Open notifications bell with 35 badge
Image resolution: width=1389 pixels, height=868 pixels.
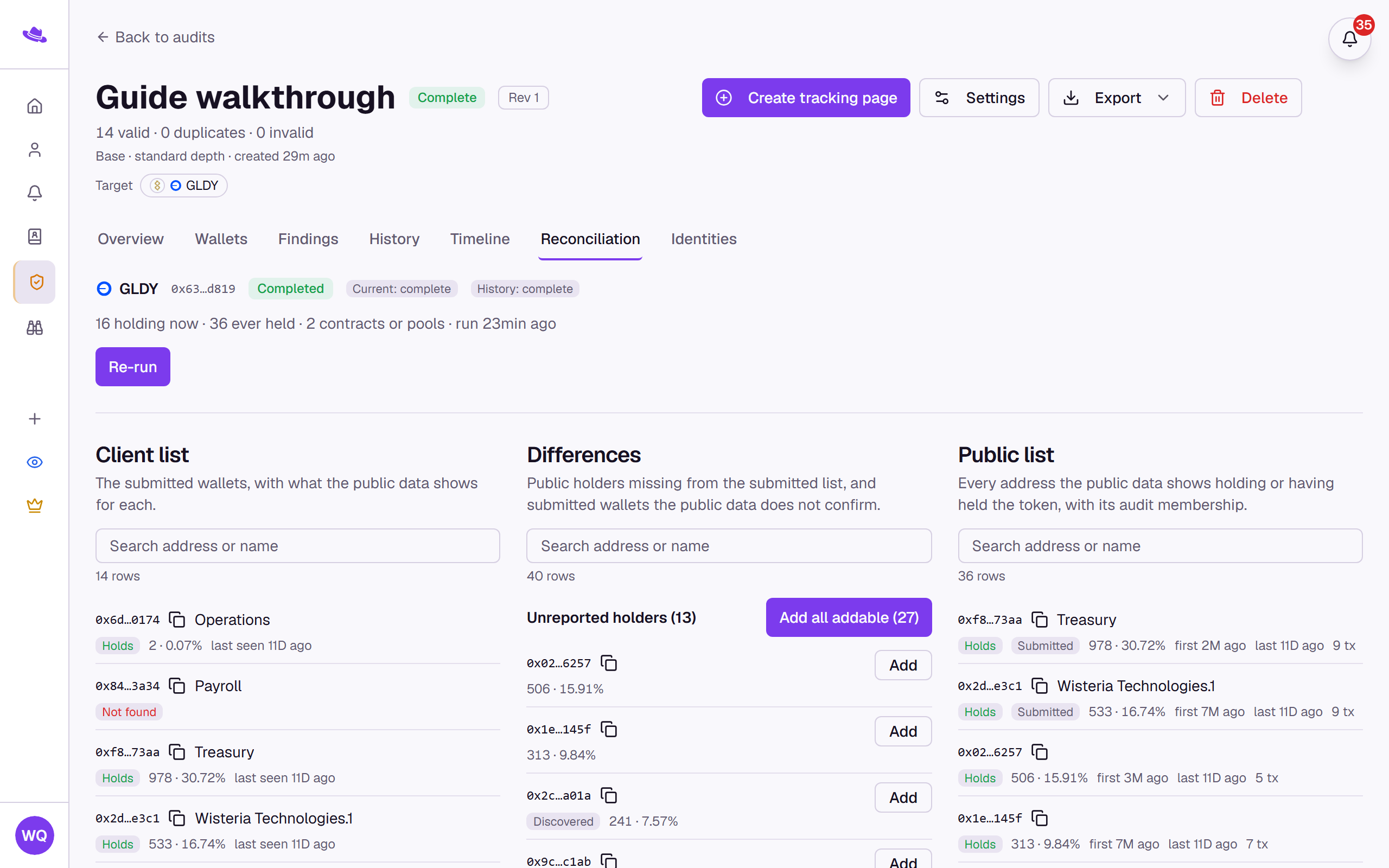(1349, 39)
